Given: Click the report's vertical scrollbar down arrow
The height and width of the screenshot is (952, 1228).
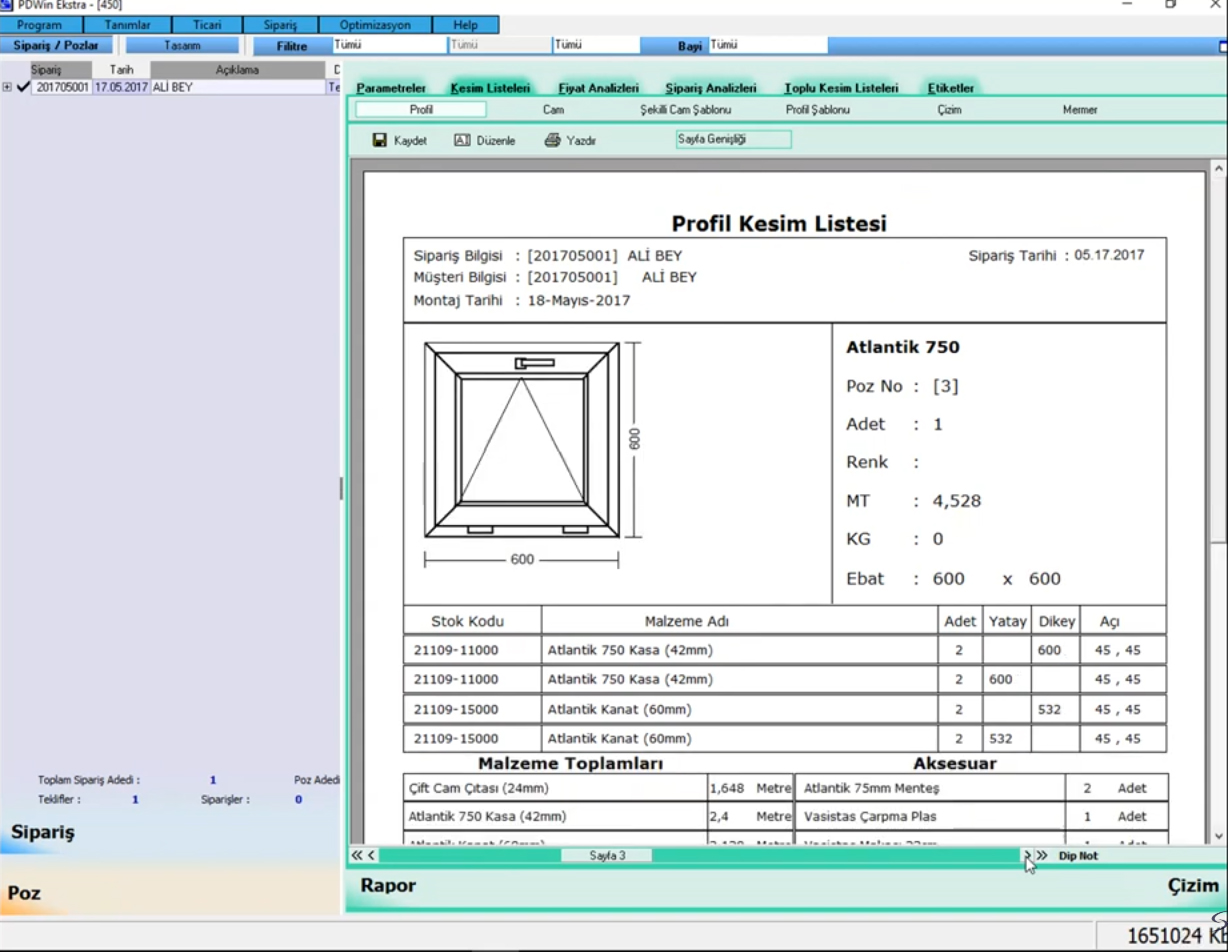Looking at the screenshot, I should pos(1218,836).
